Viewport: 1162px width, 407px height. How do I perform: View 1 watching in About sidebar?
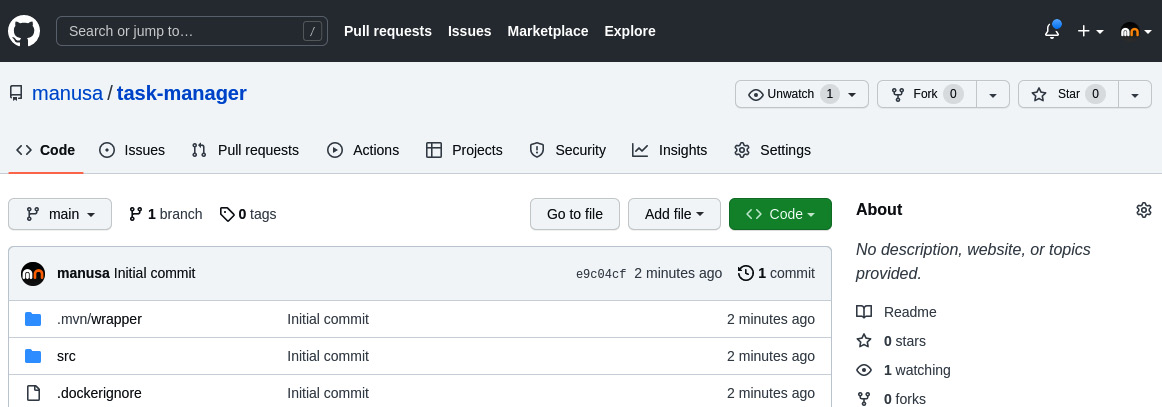903,370
